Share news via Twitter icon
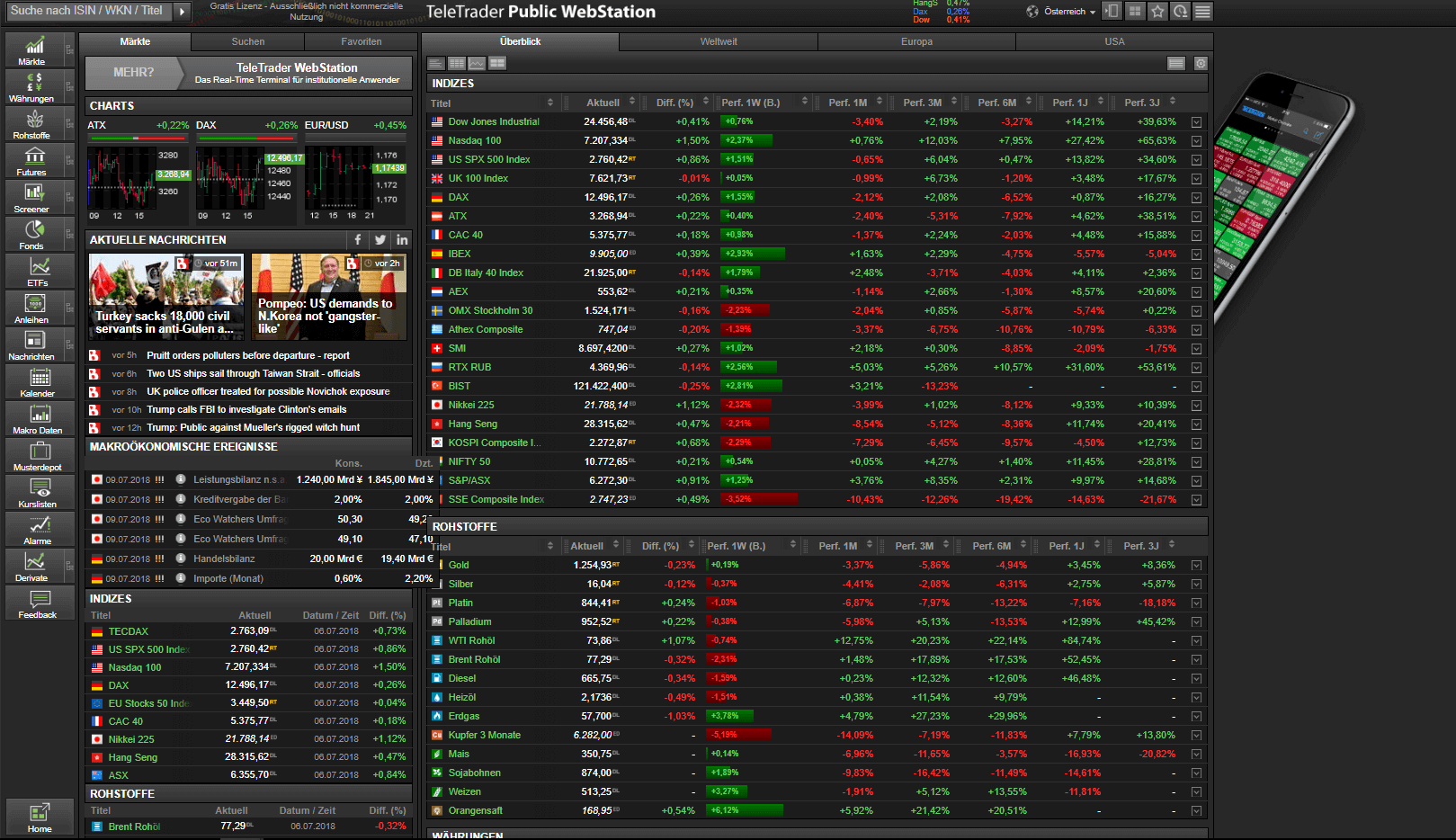 380,240
